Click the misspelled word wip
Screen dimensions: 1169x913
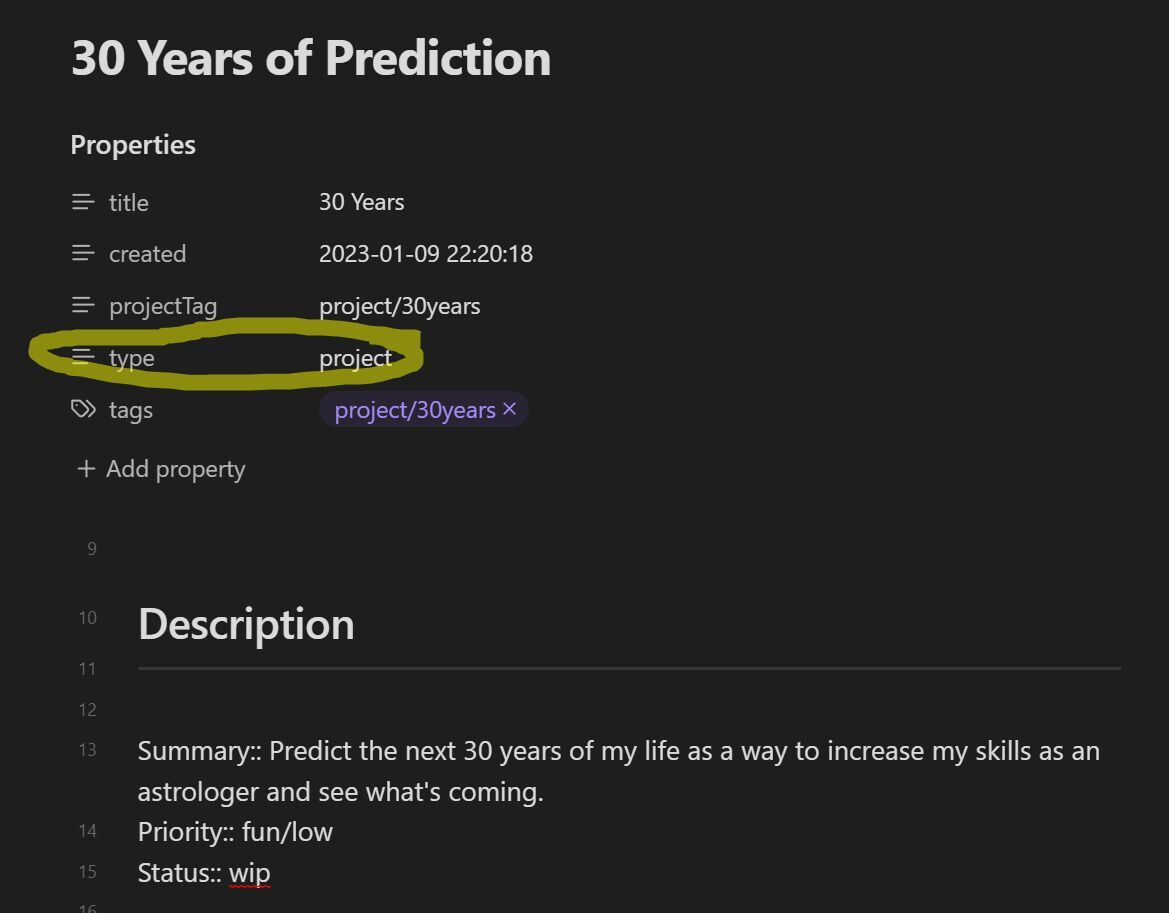tap(249, 873)
